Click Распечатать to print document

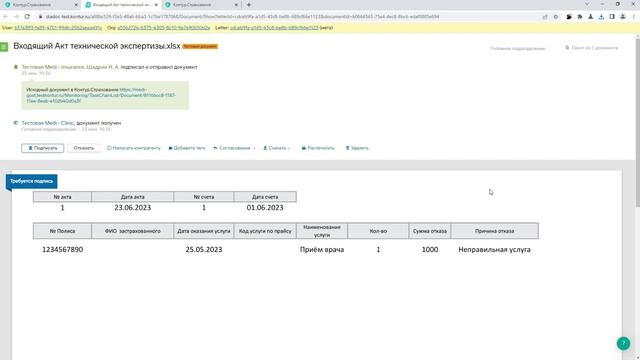pyautogui.click(x=318, y=148)
